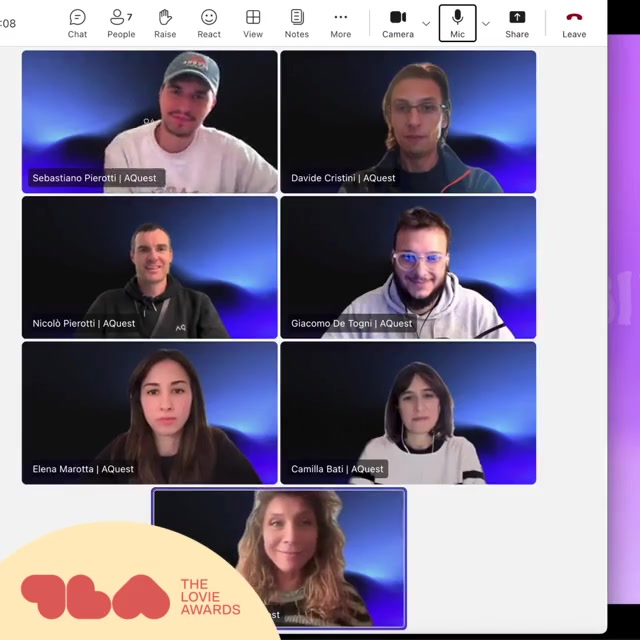Share your screen via Share button
This screenshot has height=640, width=640.
click(517, 24)
